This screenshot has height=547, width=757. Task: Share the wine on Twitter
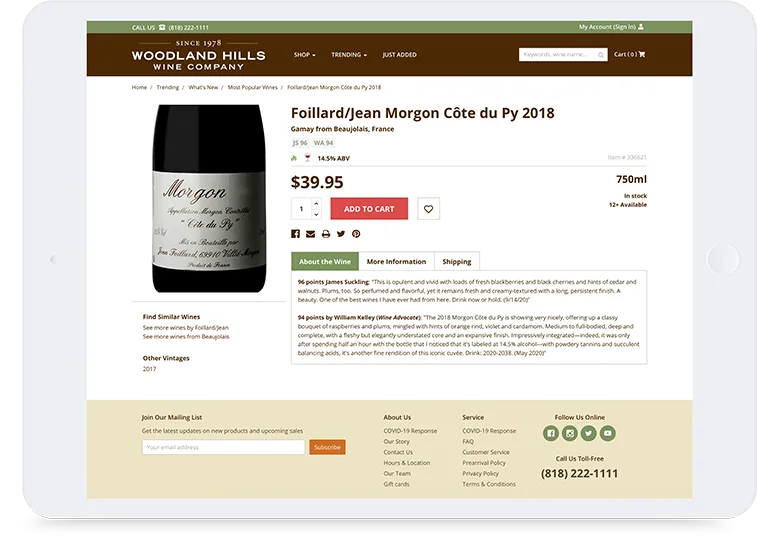pos(341,234)
